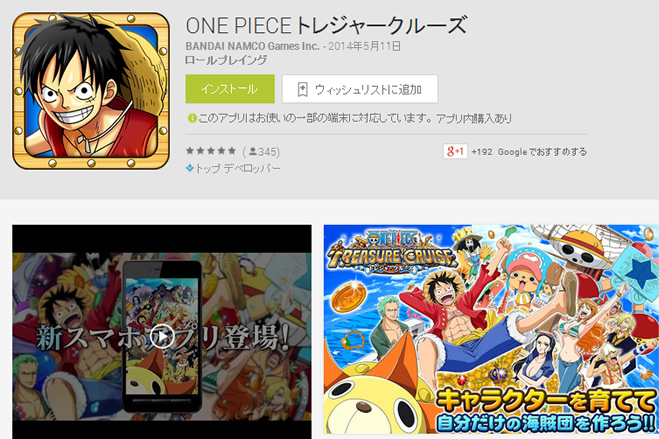This screenshot has width=659, height=439.
Task: Open the ロールプレイング category link
Action: (x=226, y=60)
